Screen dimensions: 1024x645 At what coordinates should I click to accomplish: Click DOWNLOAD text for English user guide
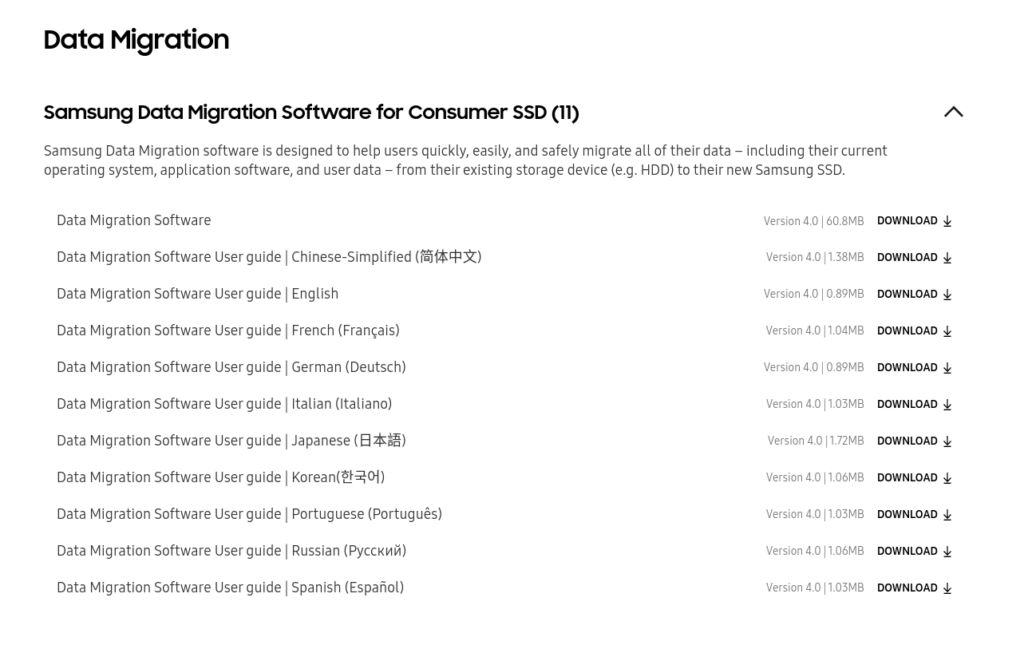(907, 294)
